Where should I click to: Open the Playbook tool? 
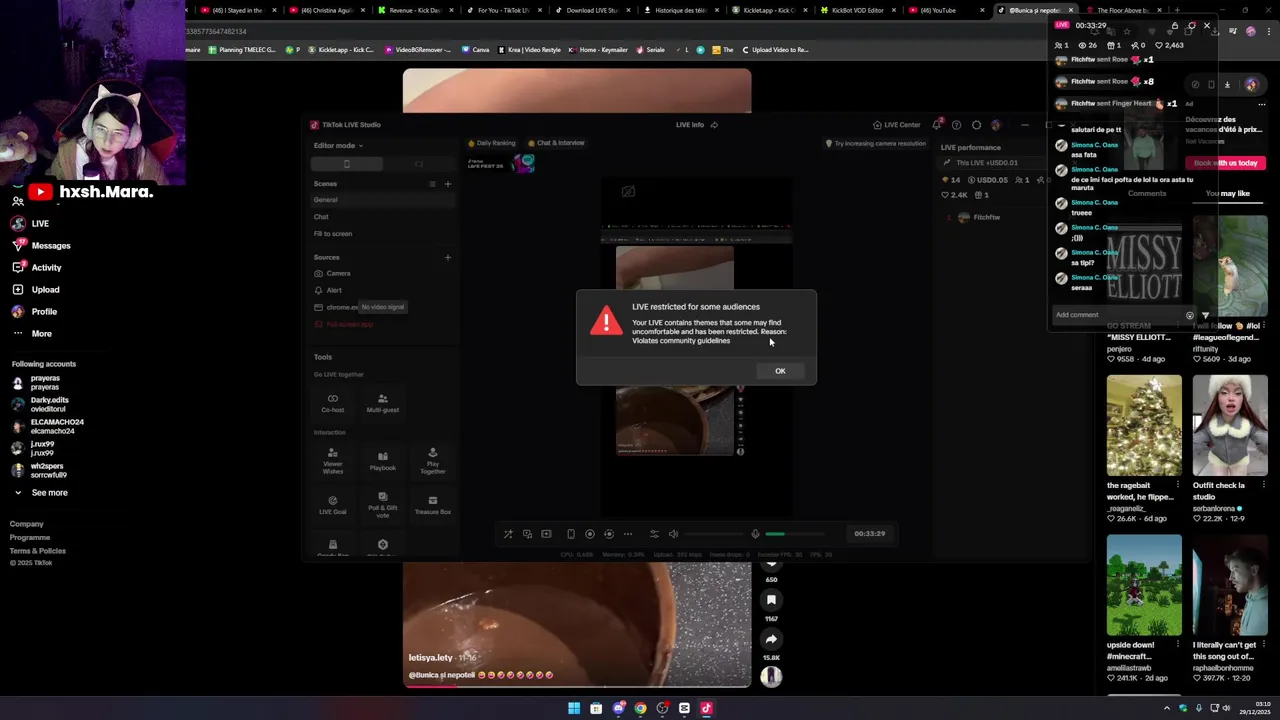tap(383, 460)
